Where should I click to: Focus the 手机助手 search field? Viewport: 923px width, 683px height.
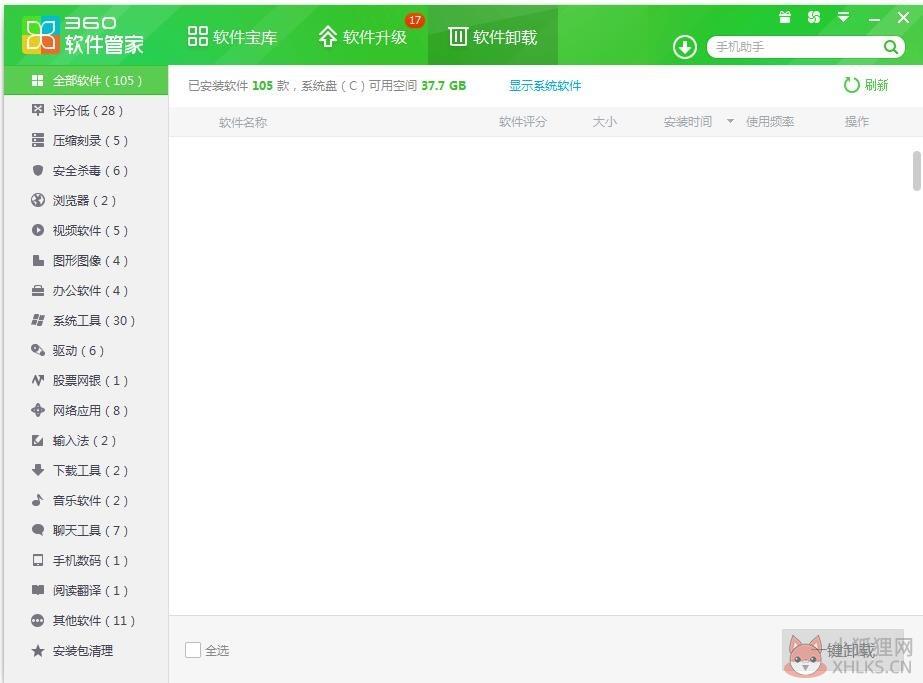pos(797,47)
